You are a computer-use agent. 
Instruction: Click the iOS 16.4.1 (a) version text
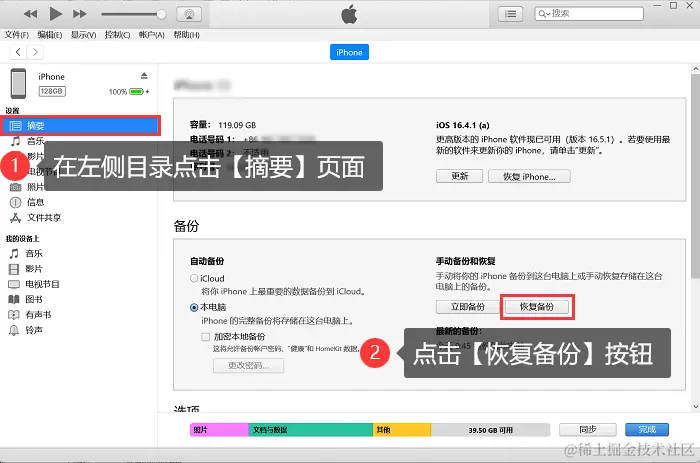(462, 125)
